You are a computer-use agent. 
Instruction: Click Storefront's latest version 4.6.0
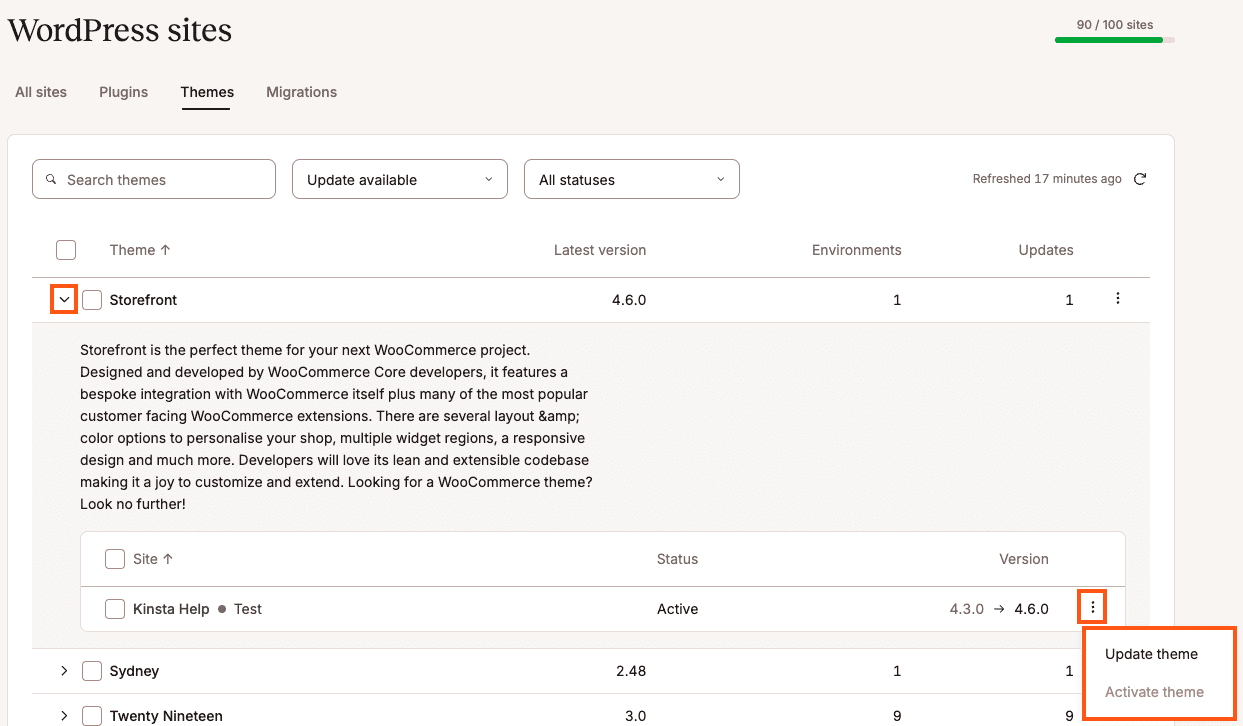coord(629,300)
